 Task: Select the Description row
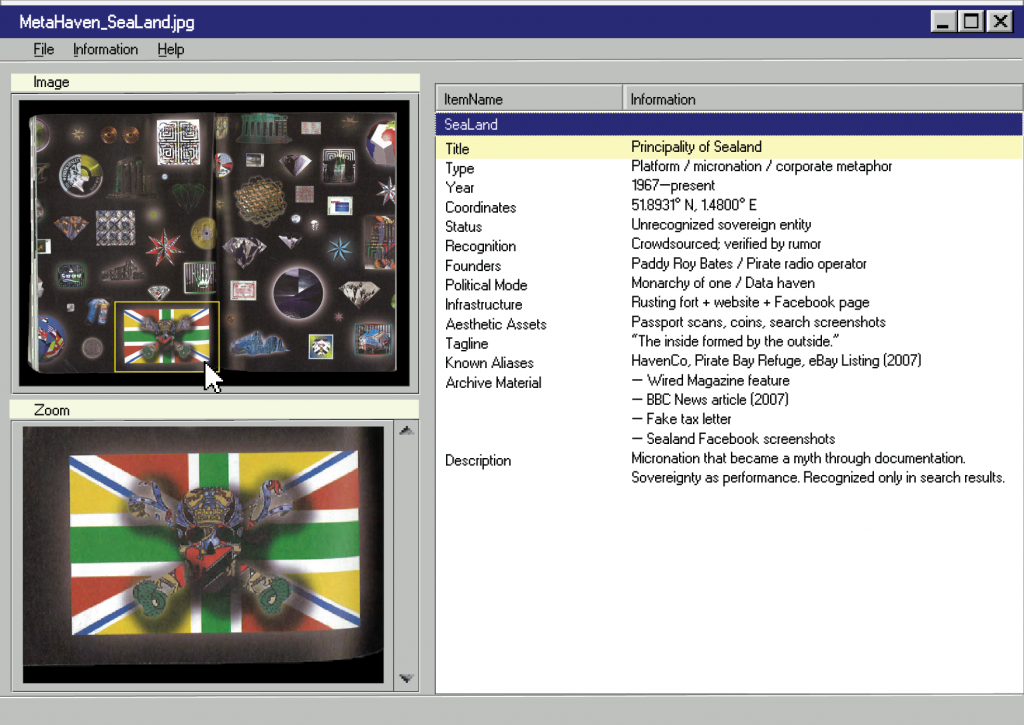728,460
